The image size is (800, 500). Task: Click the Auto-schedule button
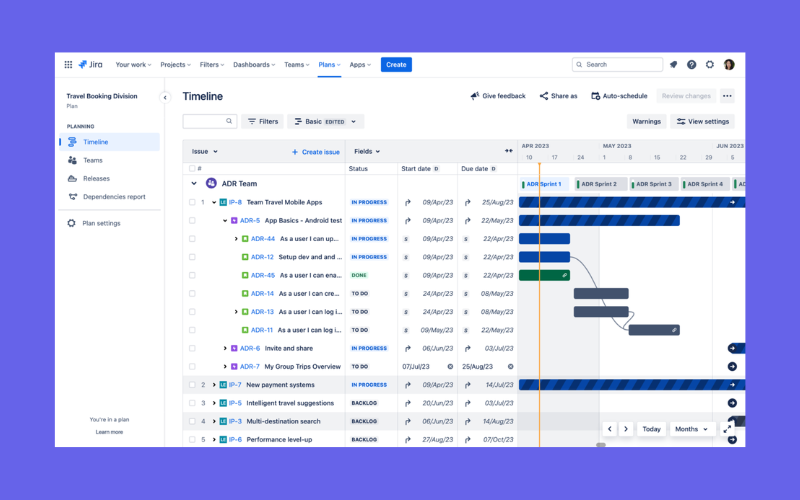pos(620,96)
